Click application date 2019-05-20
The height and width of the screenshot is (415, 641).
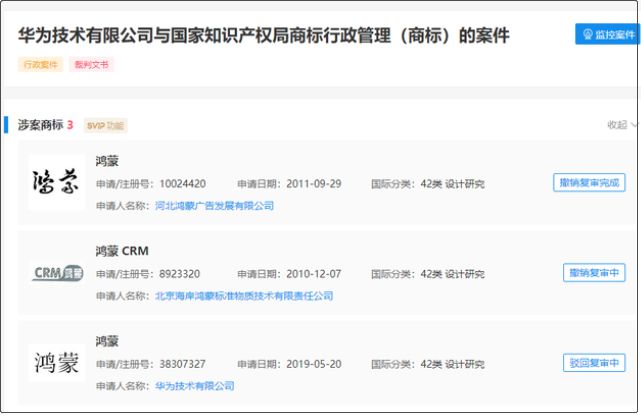314,364
